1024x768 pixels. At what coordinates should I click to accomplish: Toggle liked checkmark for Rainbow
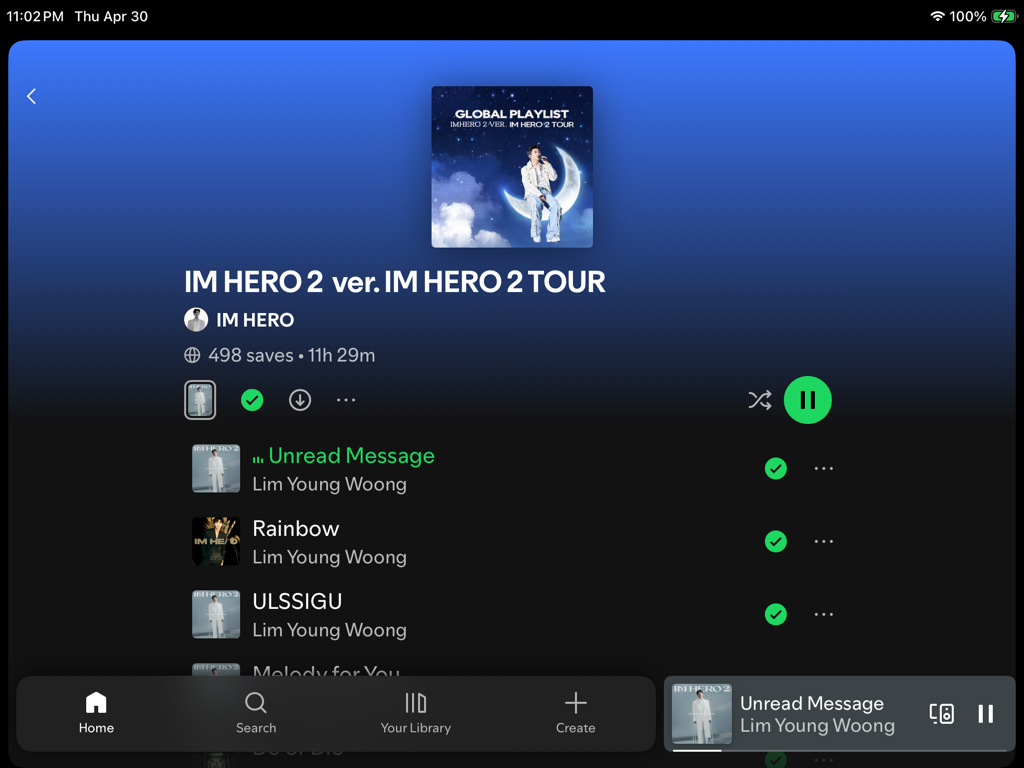click(x=776, y=541)
